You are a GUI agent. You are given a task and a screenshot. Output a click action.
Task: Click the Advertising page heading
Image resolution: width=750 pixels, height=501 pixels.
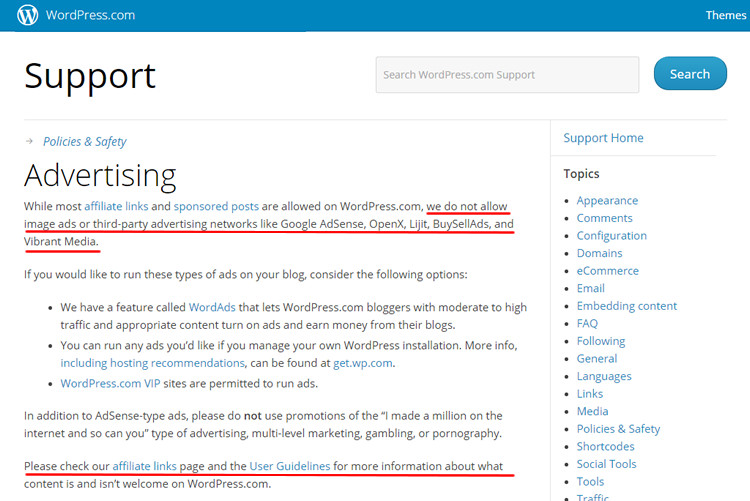[100, 176]
